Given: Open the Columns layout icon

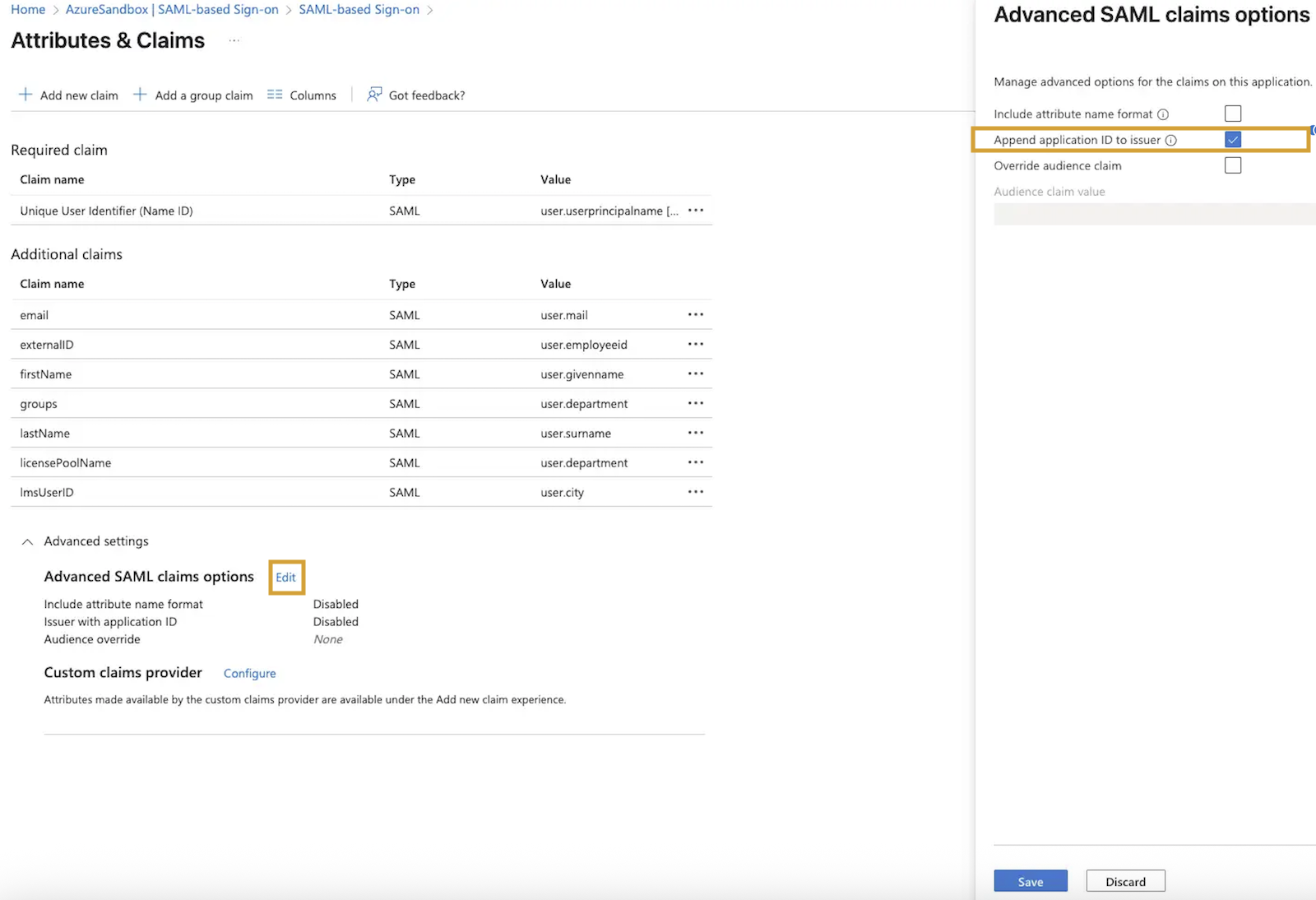Looking at the screenshot, I should pos(275,95).
